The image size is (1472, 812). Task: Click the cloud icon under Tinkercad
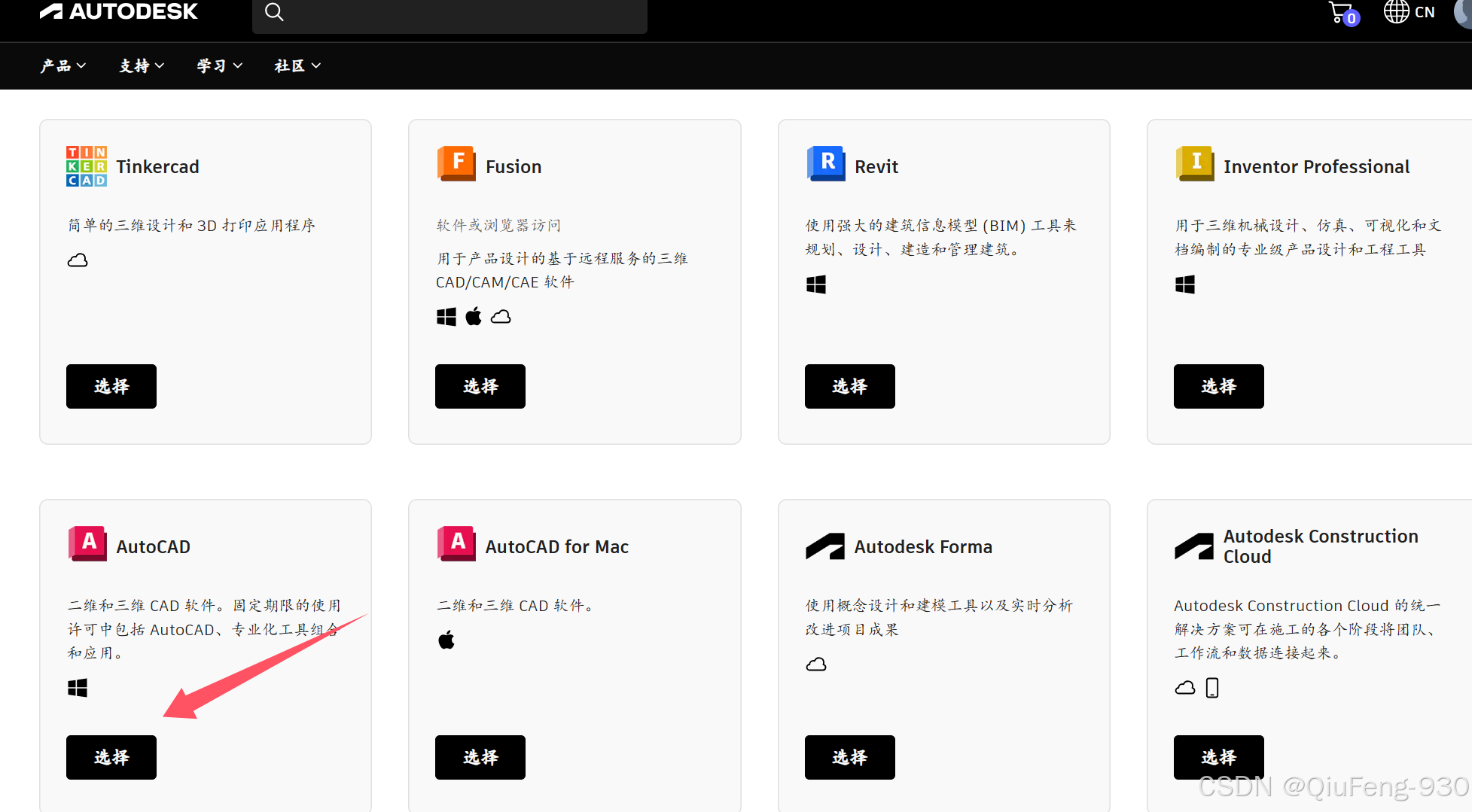(x=78, y=260)
